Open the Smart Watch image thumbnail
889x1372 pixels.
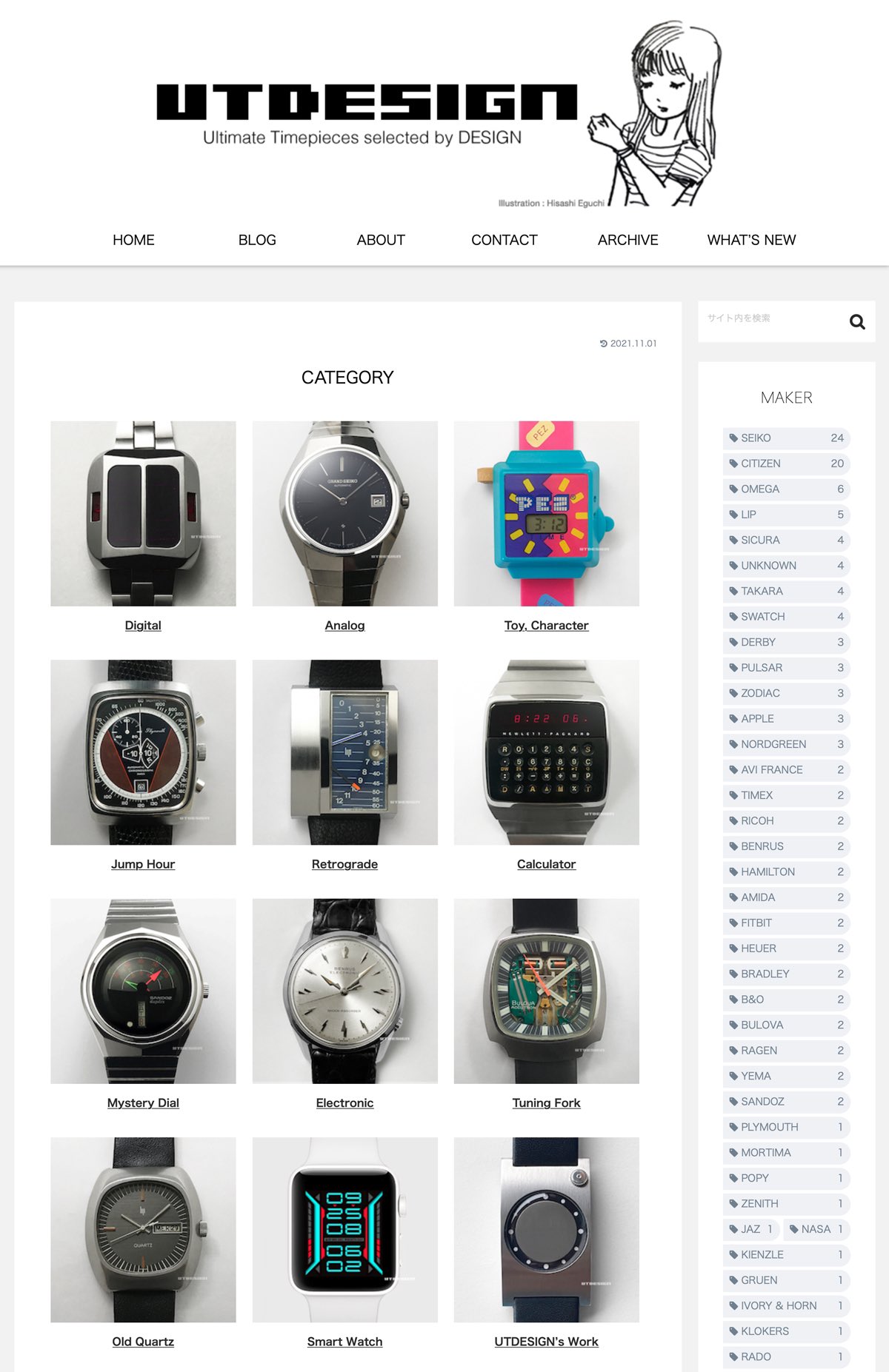pyautogui.click(x=344, y=1230)
